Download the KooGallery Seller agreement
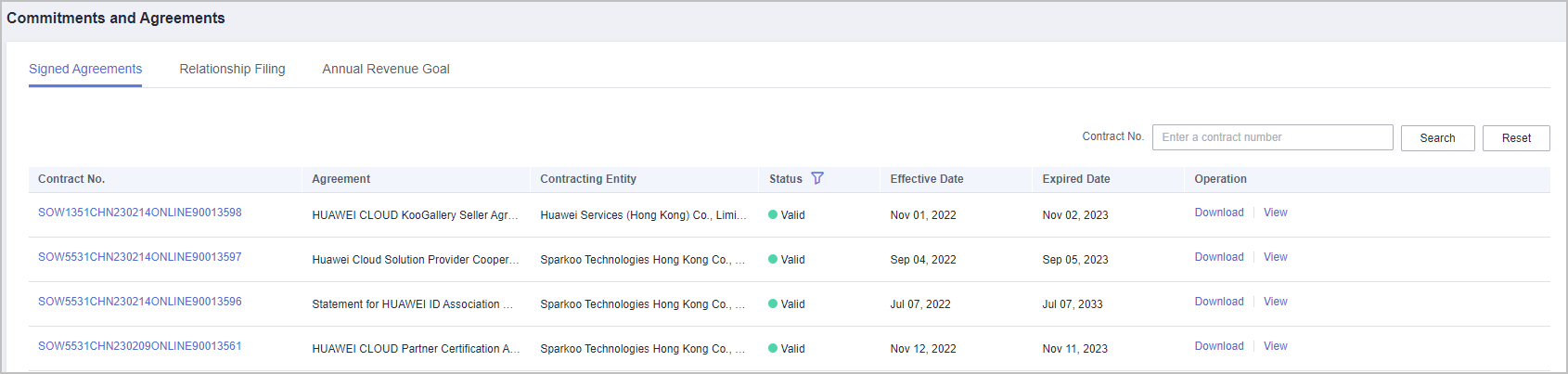The width and height of the screenshot is (1568, 374). click(1218, 213)
